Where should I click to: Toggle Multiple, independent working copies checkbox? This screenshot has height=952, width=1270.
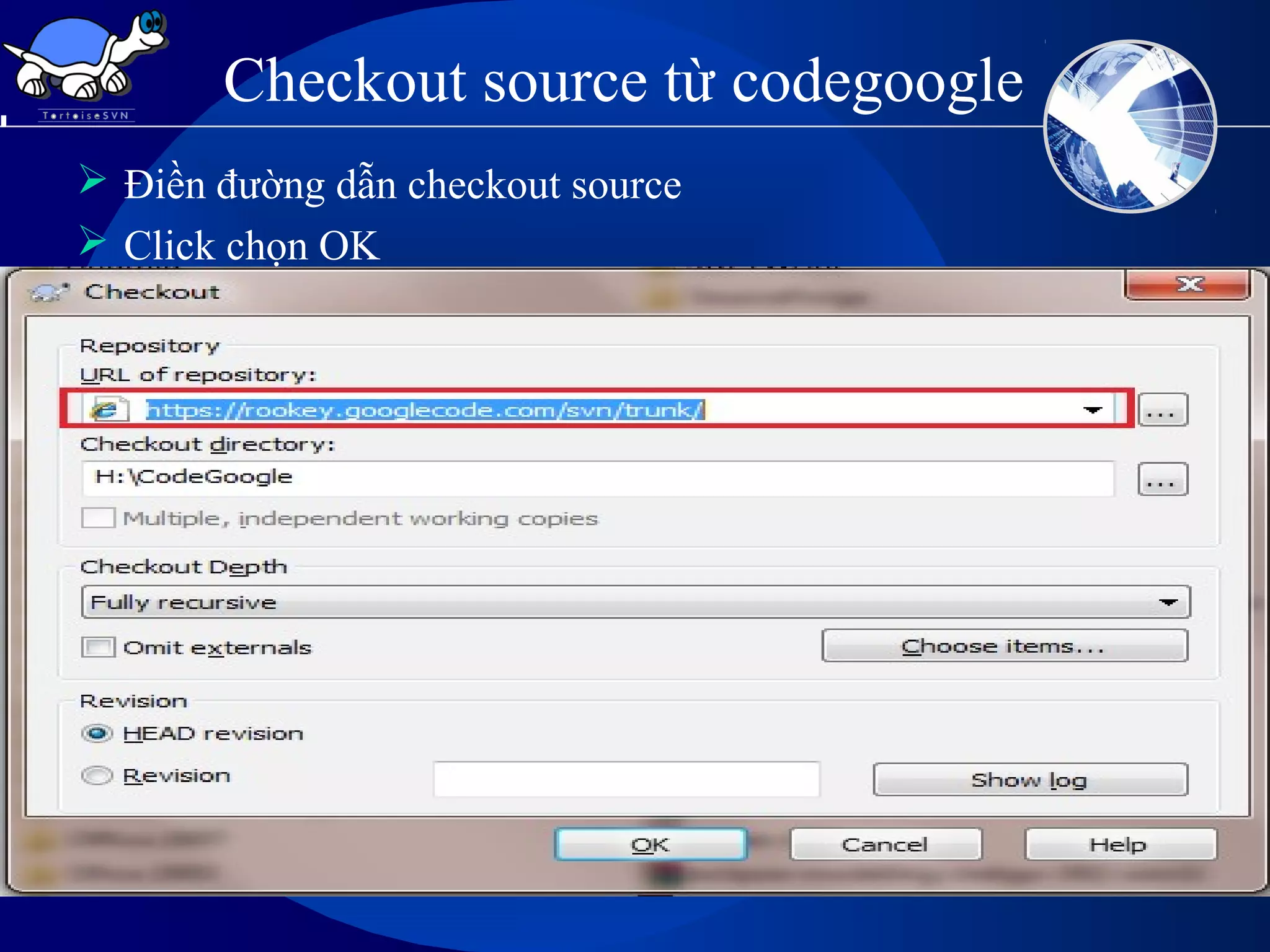pyautogui.click(x=98, y=518)
